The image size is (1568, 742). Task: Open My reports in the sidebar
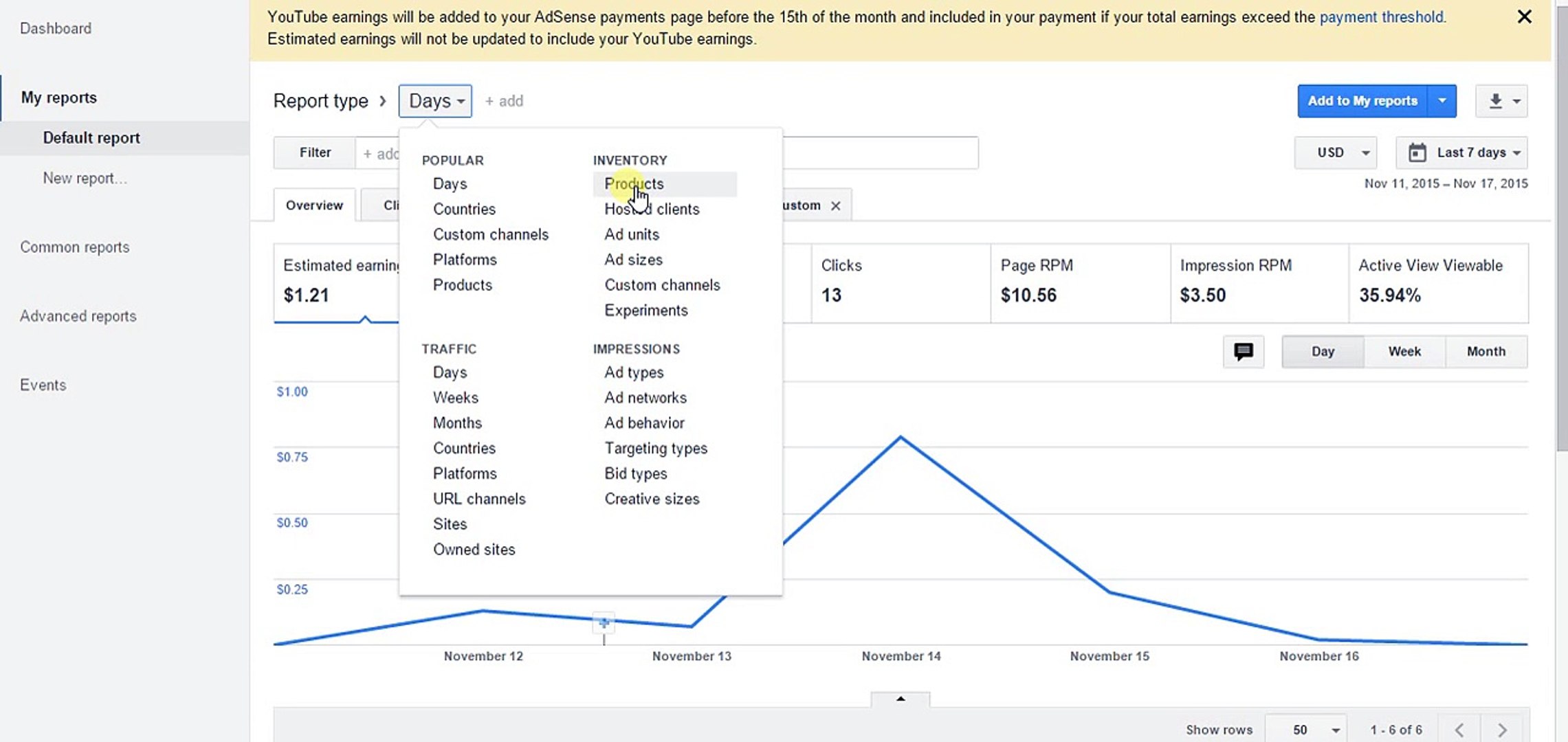(x=59, y=98)
